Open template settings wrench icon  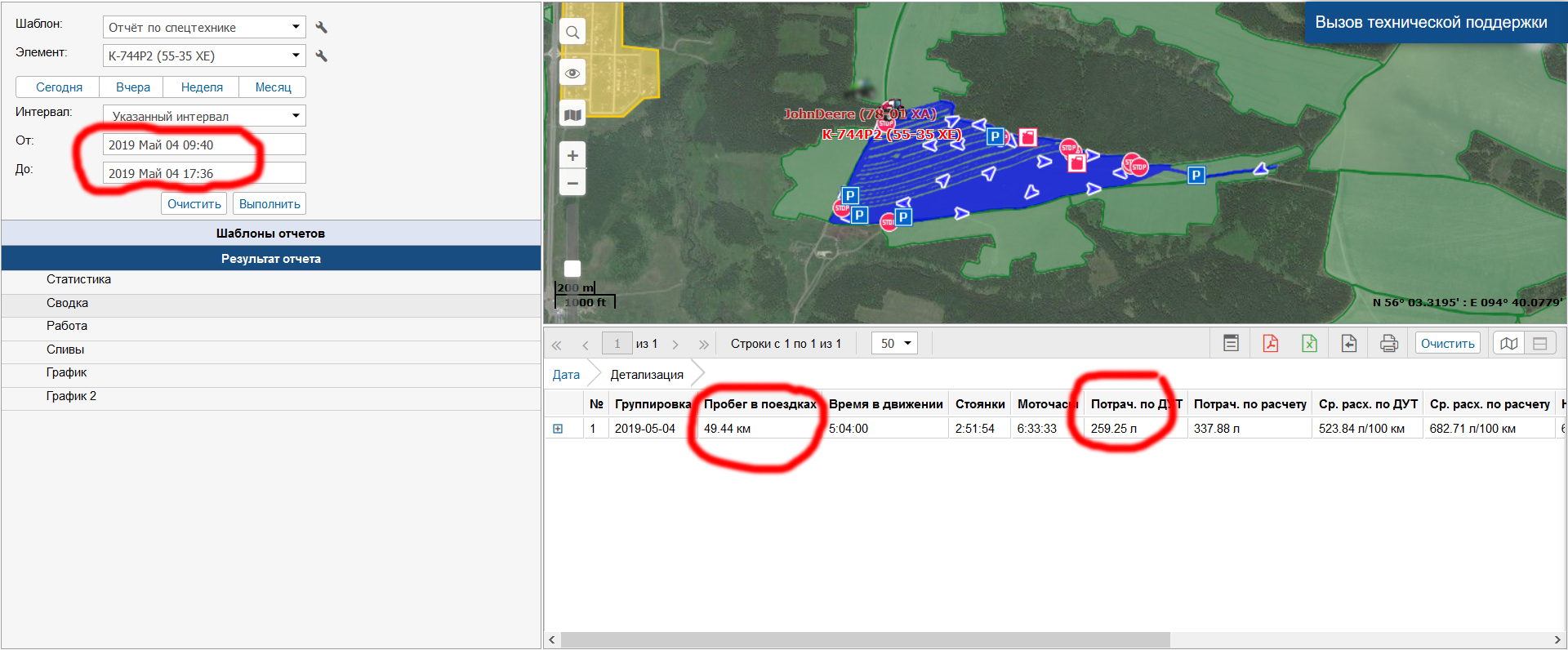point(322,28)
